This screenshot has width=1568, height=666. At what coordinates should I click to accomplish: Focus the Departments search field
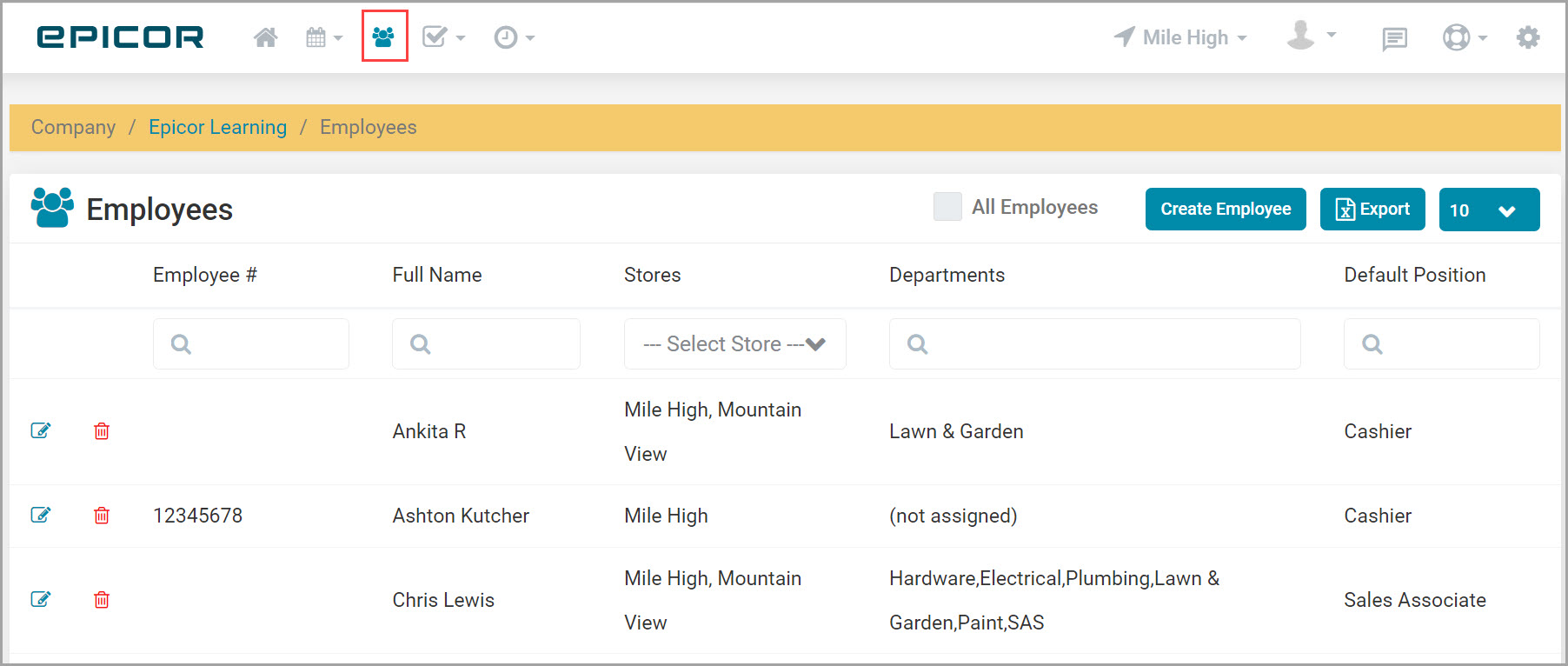click(1095, 343)
